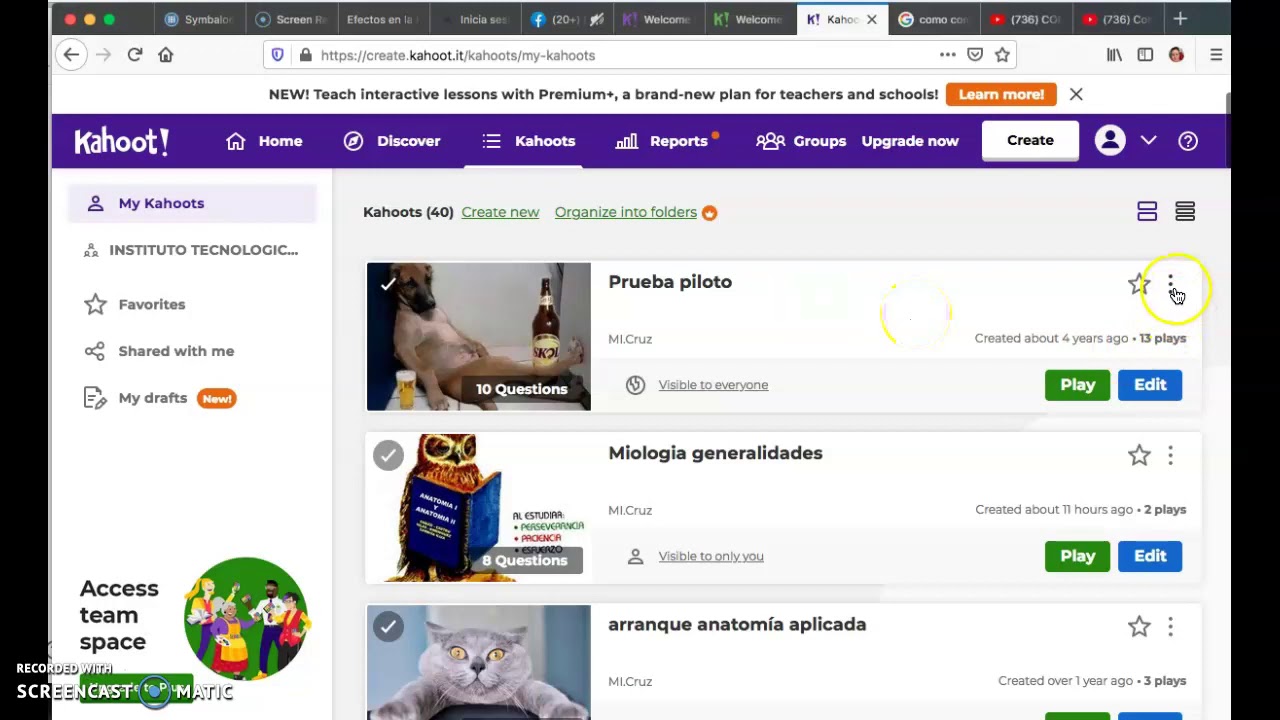Click the Create button
This screenshot has width=1280, height=720.
[1030, 140]
